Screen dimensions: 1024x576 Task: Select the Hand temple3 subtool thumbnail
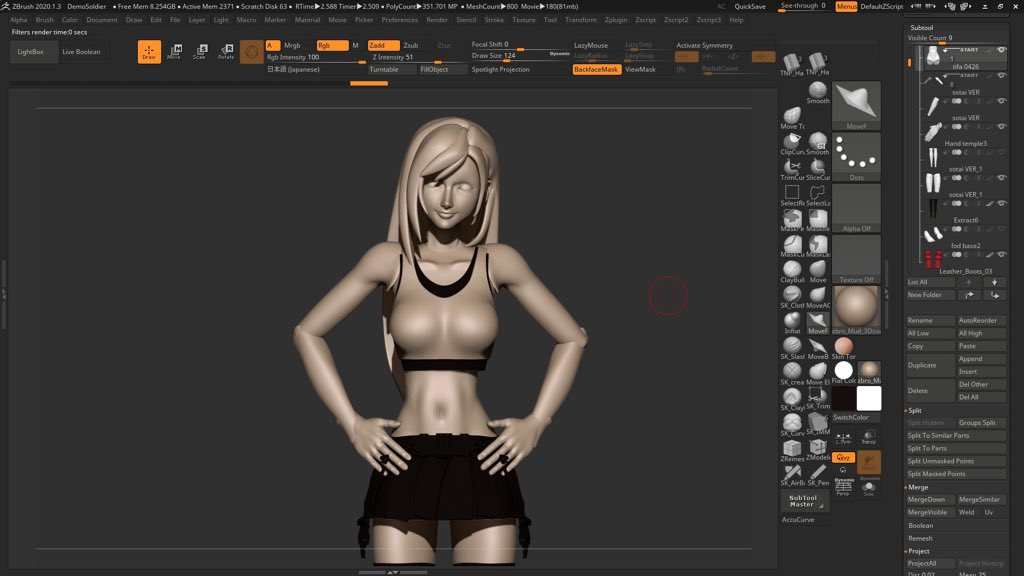coord(933,132)
